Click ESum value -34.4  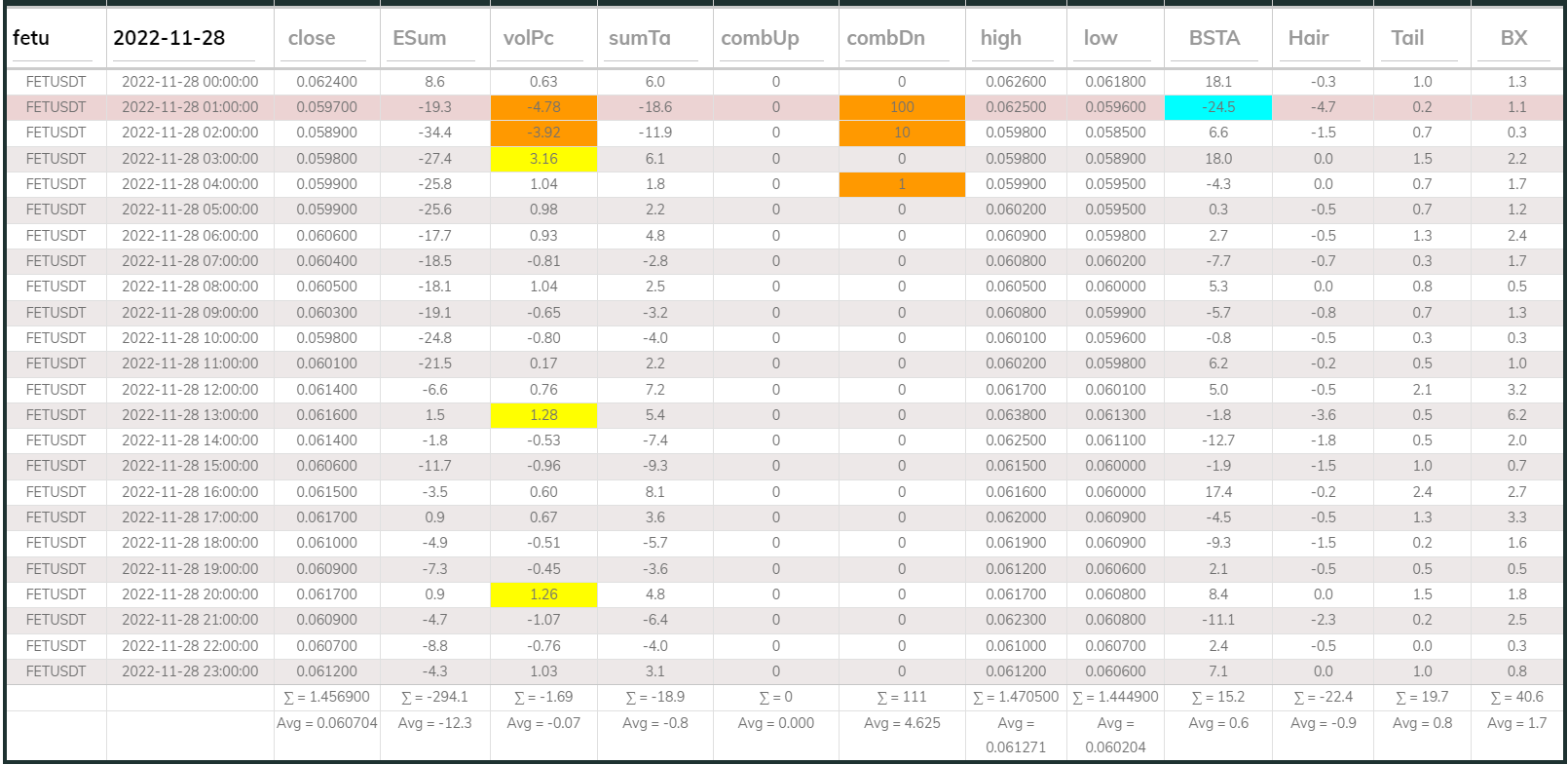tap(434, 133)
